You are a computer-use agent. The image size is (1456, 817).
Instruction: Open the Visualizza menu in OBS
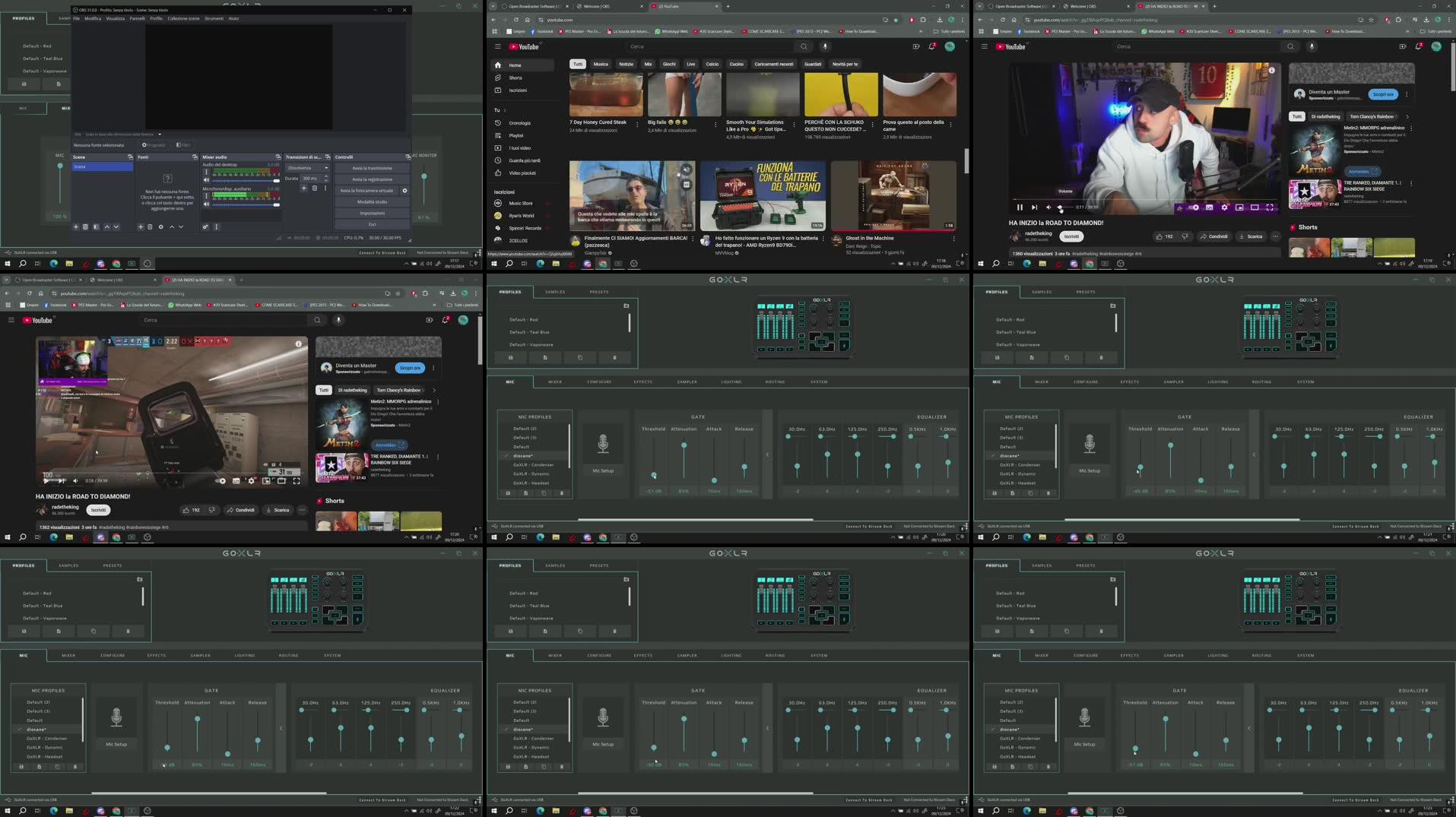tap(115, 18)
